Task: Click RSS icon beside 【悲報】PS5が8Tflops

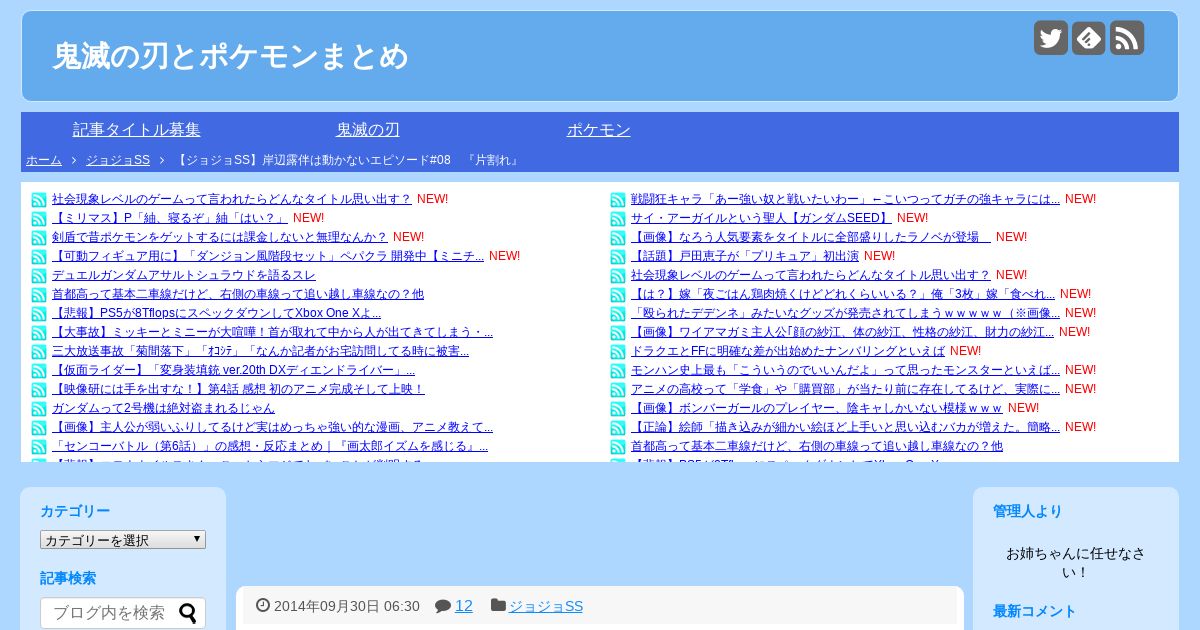Action: [x=39, y=314]
